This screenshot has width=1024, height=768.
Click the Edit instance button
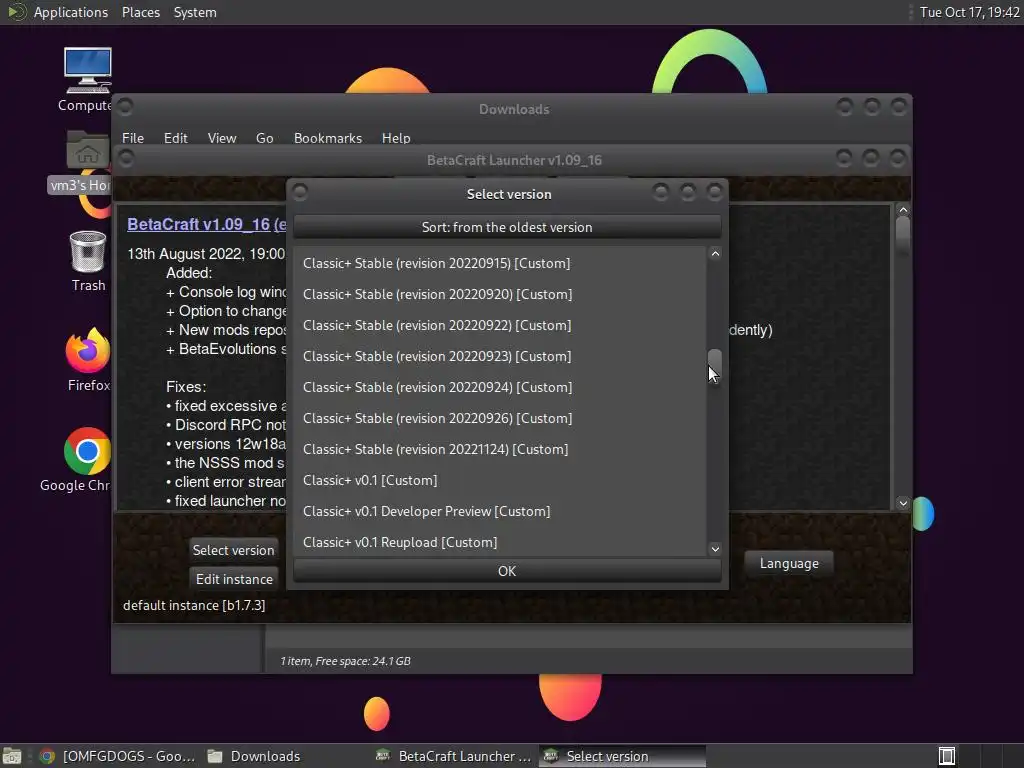[234, 579]
